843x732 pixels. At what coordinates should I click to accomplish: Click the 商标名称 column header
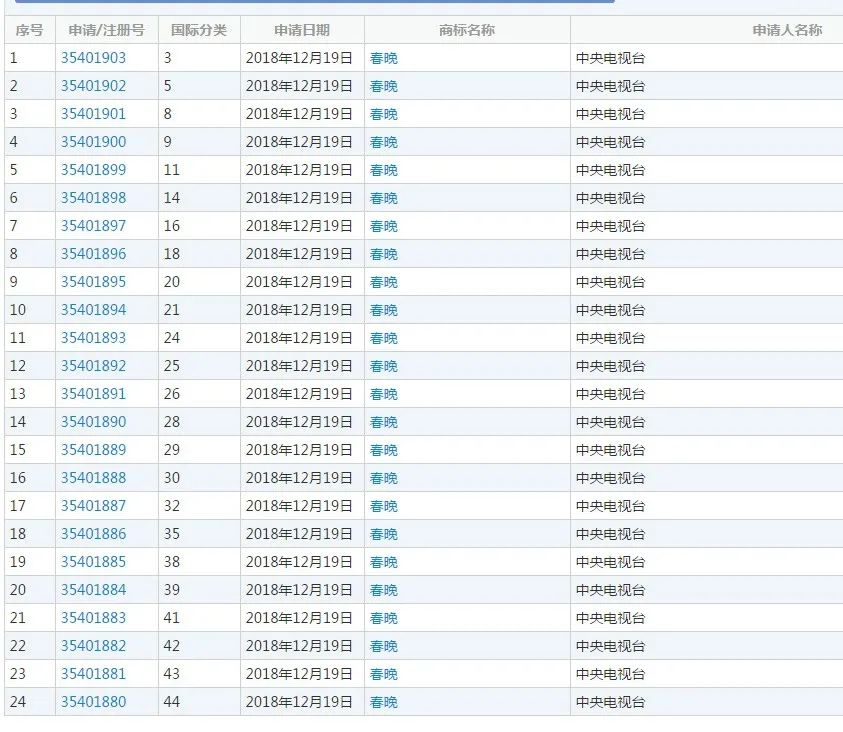click(x=467, y=30)
